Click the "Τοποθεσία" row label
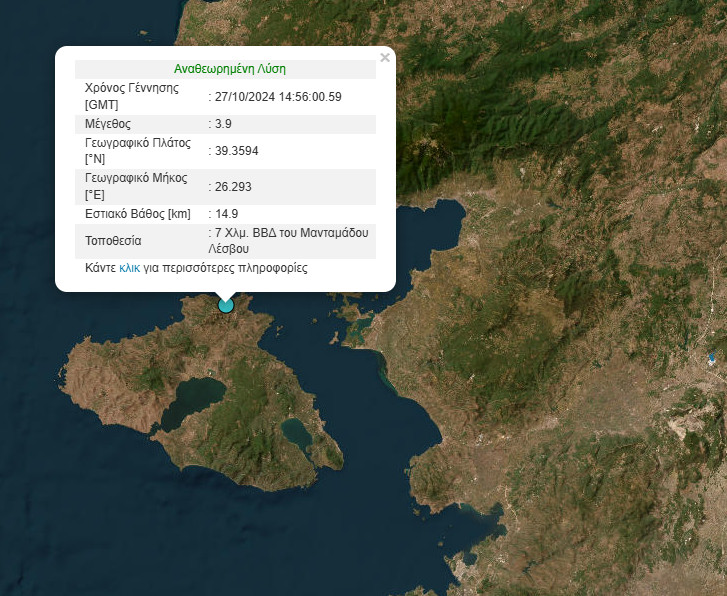This screenshot has width=727, height=596. [113, 241]
